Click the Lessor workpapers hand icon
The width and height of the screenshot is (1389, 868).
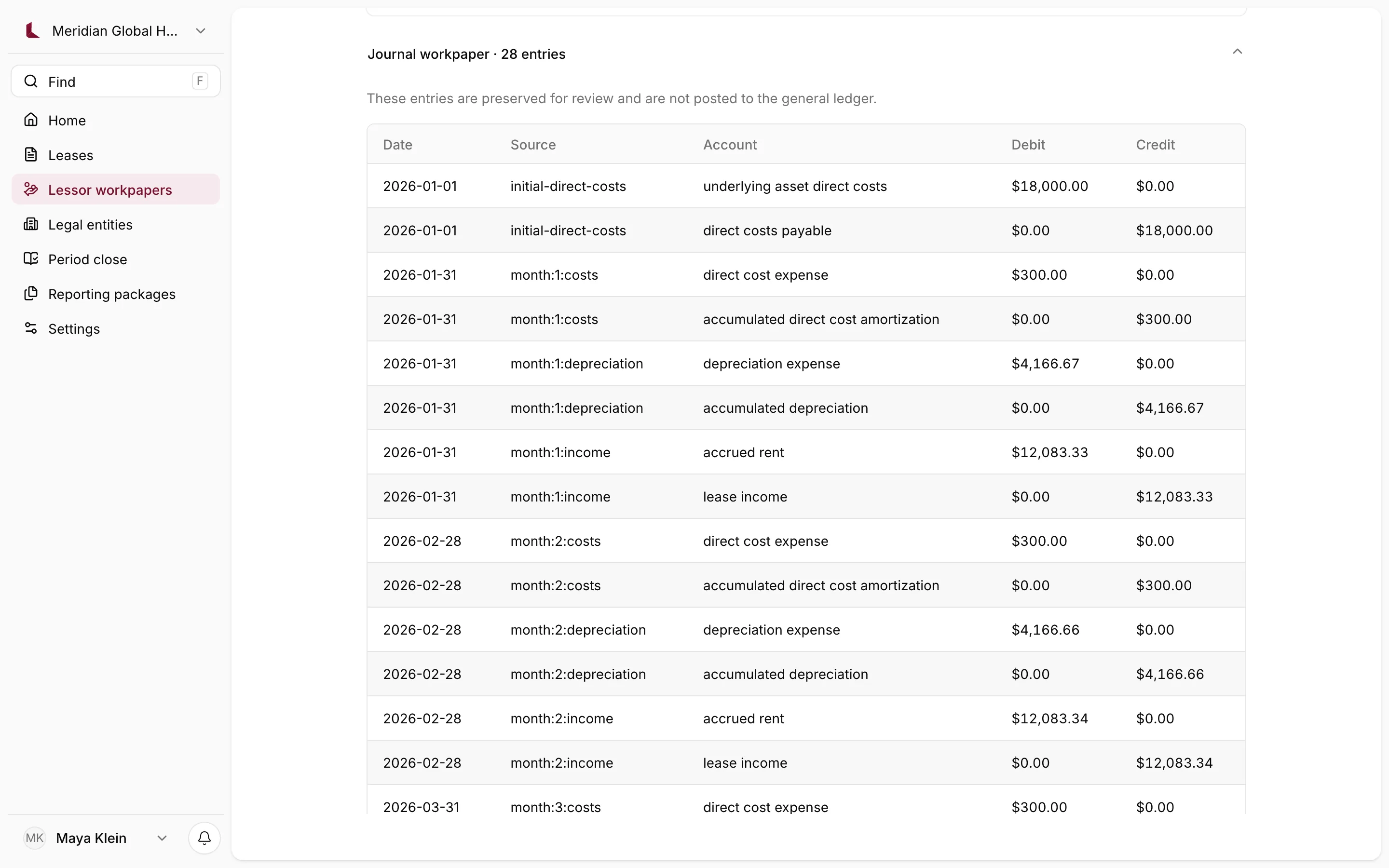click(x=31, y=190)
